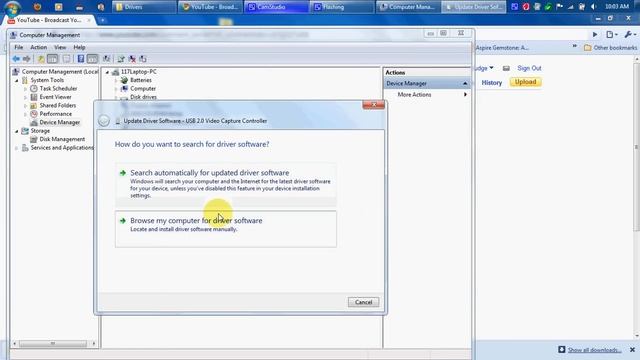Click the green checkmark tray icon
This screenshot has height=360, width=640.
click(x=548, y=7)
